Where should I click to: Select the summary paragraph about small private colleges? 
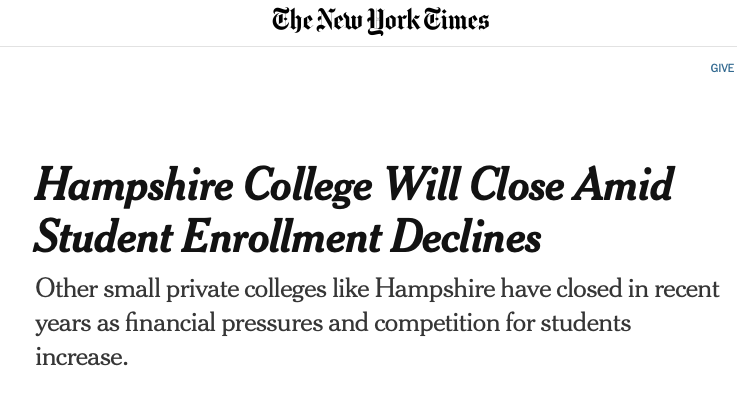(x=377, y=323)
